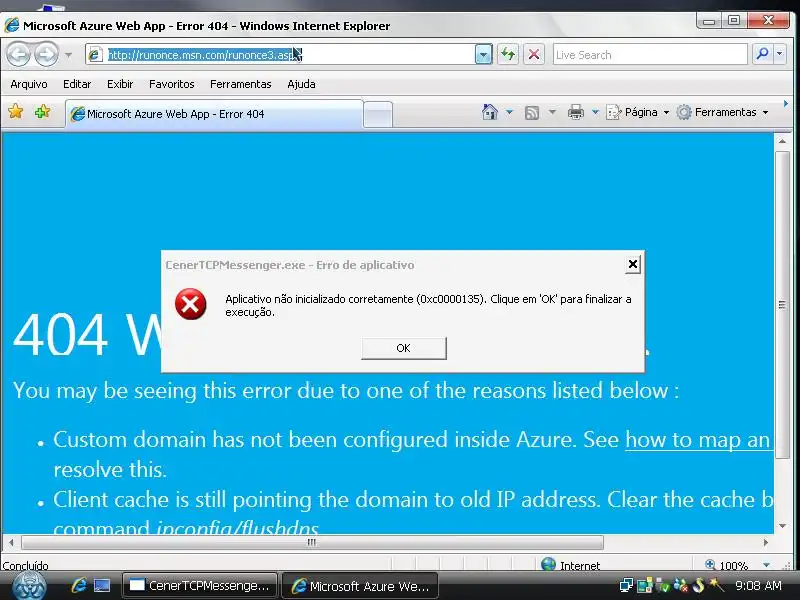The image size is (800, 600).
Task: Expand the Print options dropdown arrow
Action: [595, 112]
